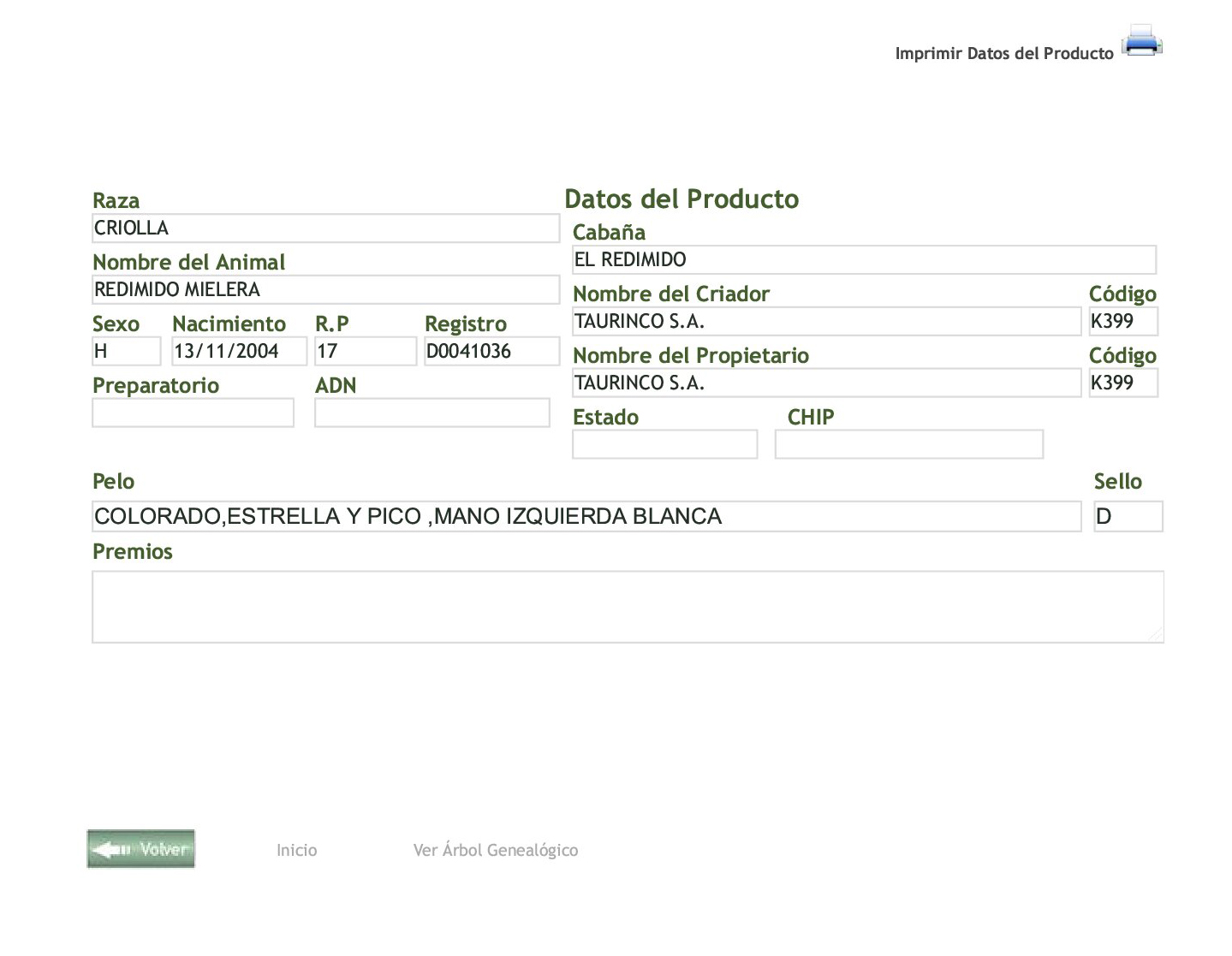
Task: Select the Nombre del Propietario field
Action: pyautogui.click(x=826, y=383)
